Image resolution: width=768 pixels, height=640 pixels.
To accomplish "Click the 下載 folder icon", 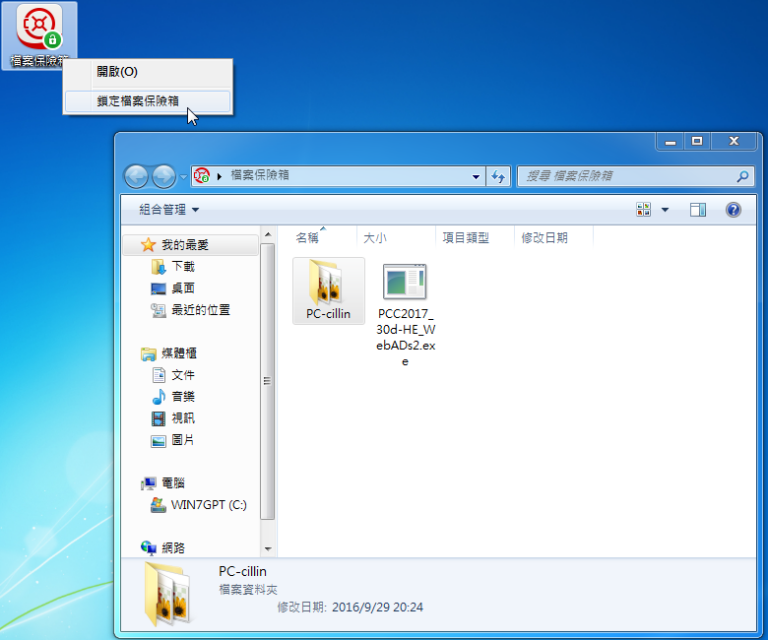I will (158, 267).
